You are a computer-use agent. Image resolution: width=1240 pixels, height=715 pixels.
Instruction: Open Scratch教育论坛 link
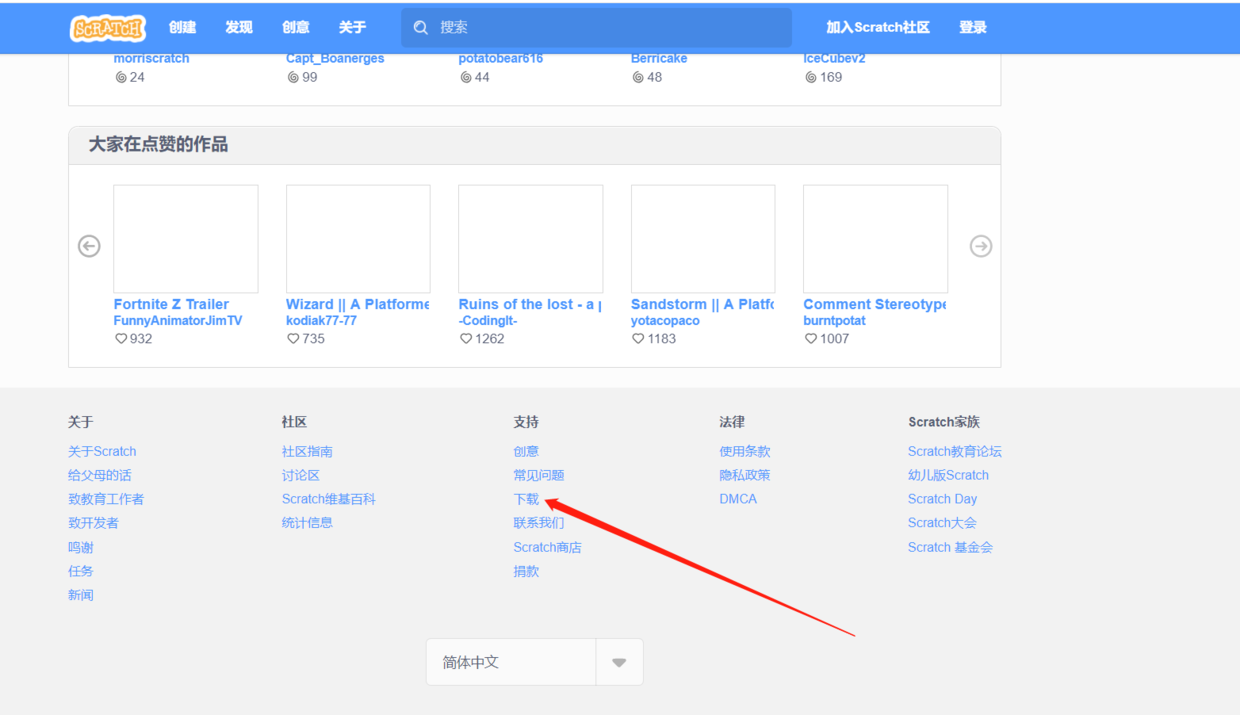click(955, 451)
